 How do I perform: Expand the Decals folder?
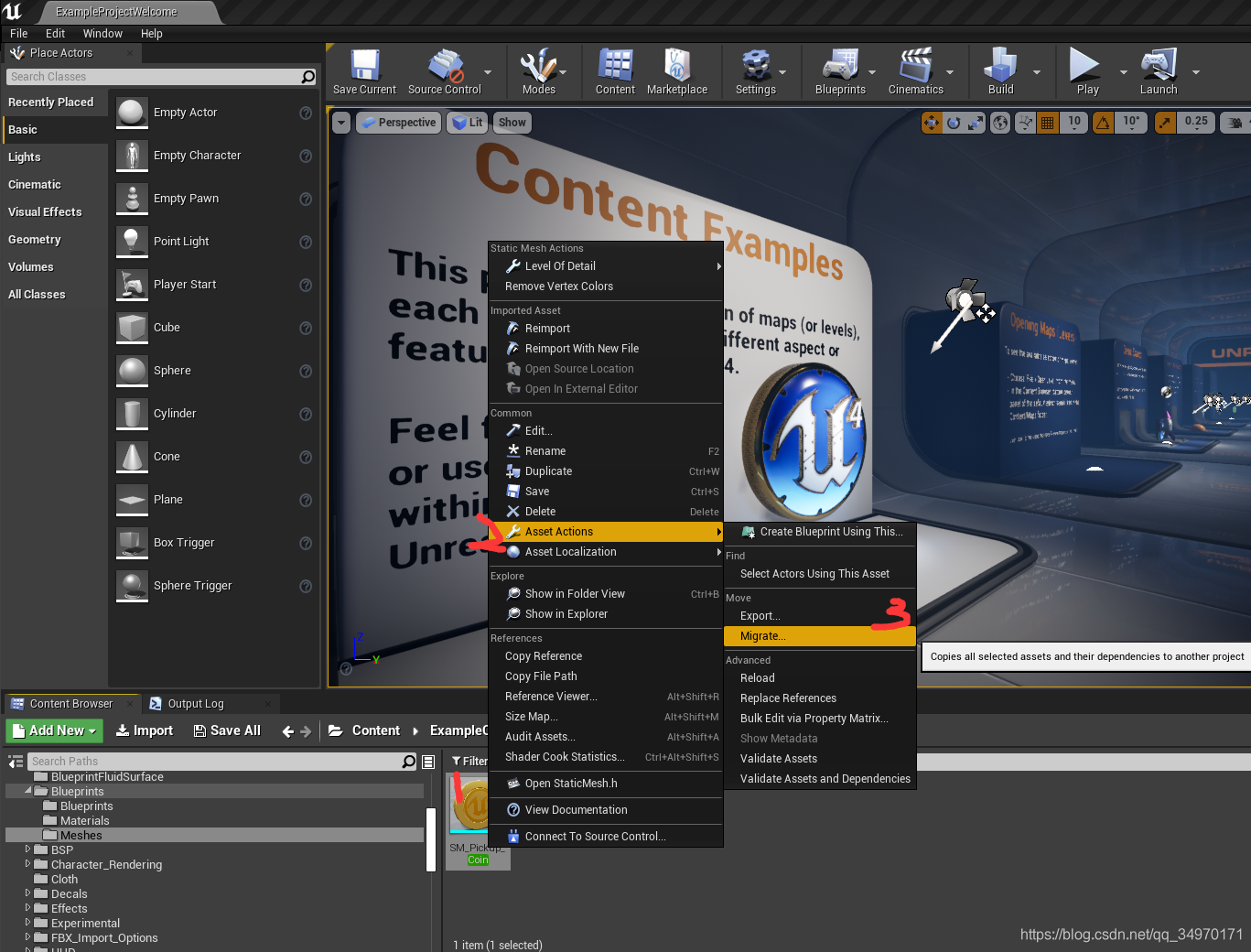[x=28, y=893]
